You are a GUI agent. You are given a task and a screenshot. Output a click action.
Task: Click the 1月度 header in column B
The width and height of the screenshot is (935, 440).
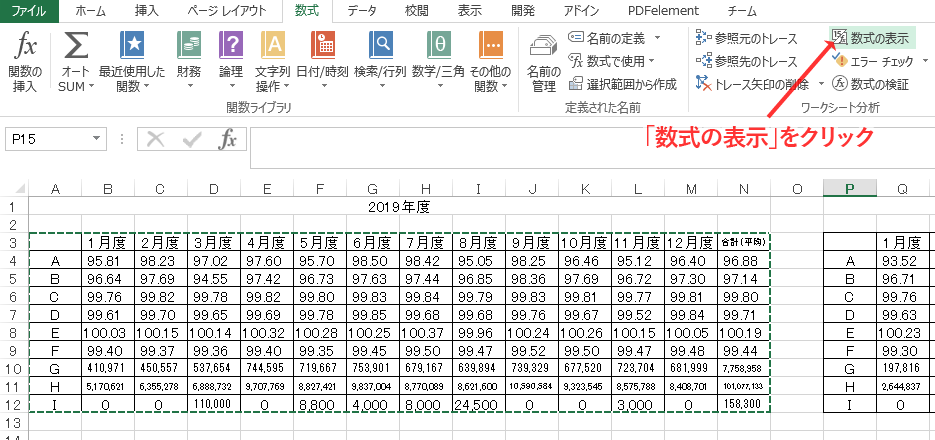coord(108,243)
